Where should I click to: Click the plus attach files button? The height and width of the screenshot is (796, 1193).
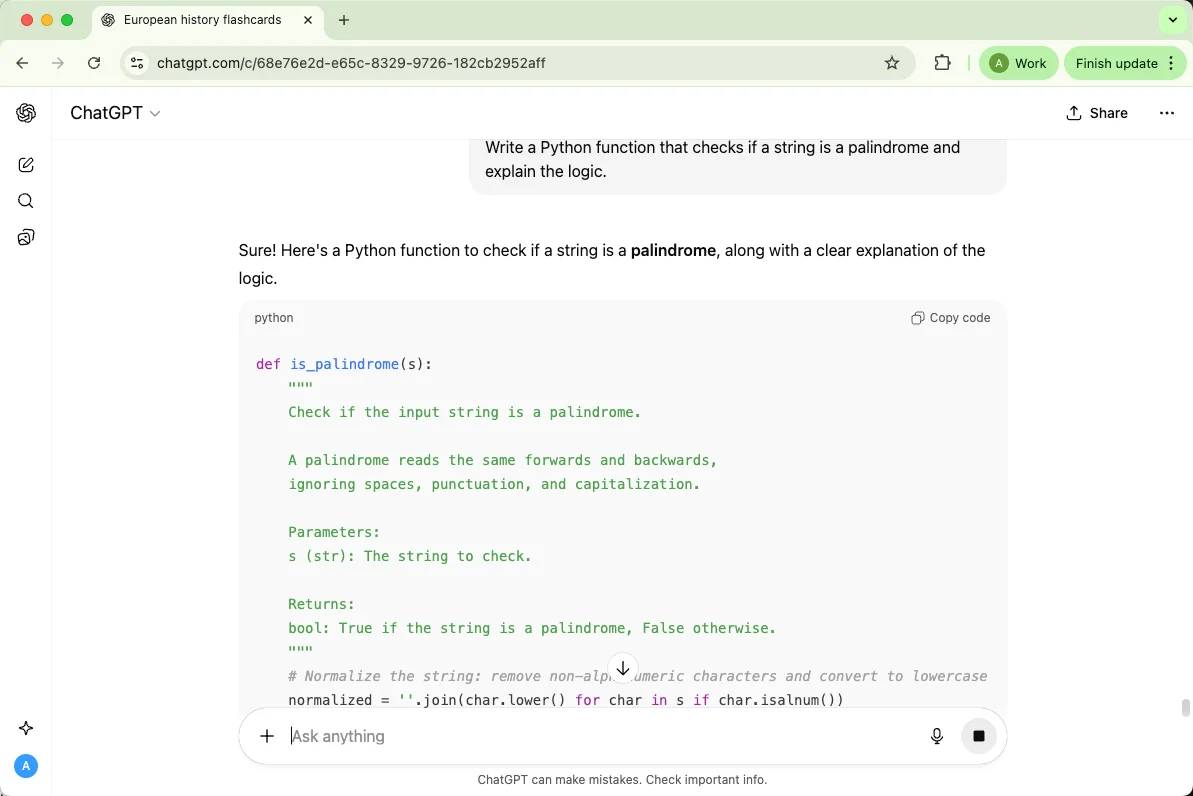267,736
